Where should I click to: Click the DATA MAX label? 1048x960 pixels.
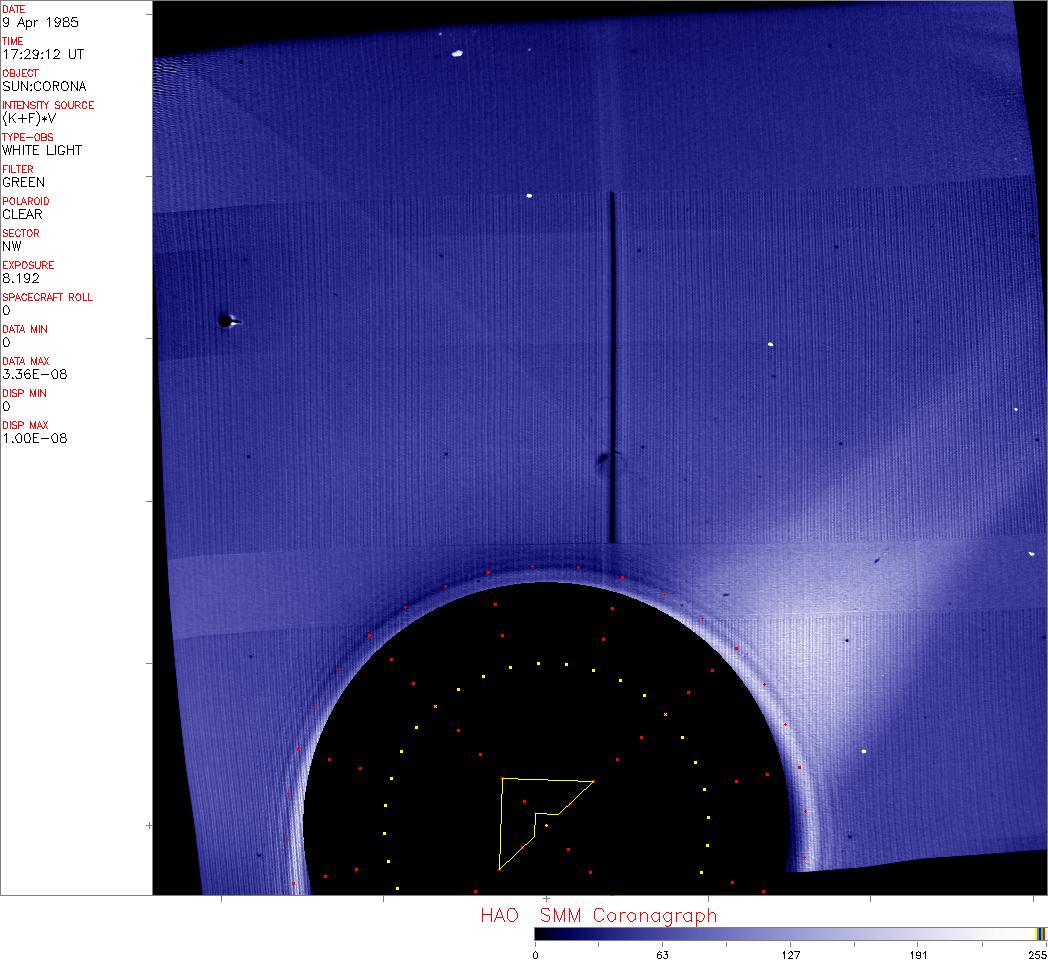click(25, 362)
